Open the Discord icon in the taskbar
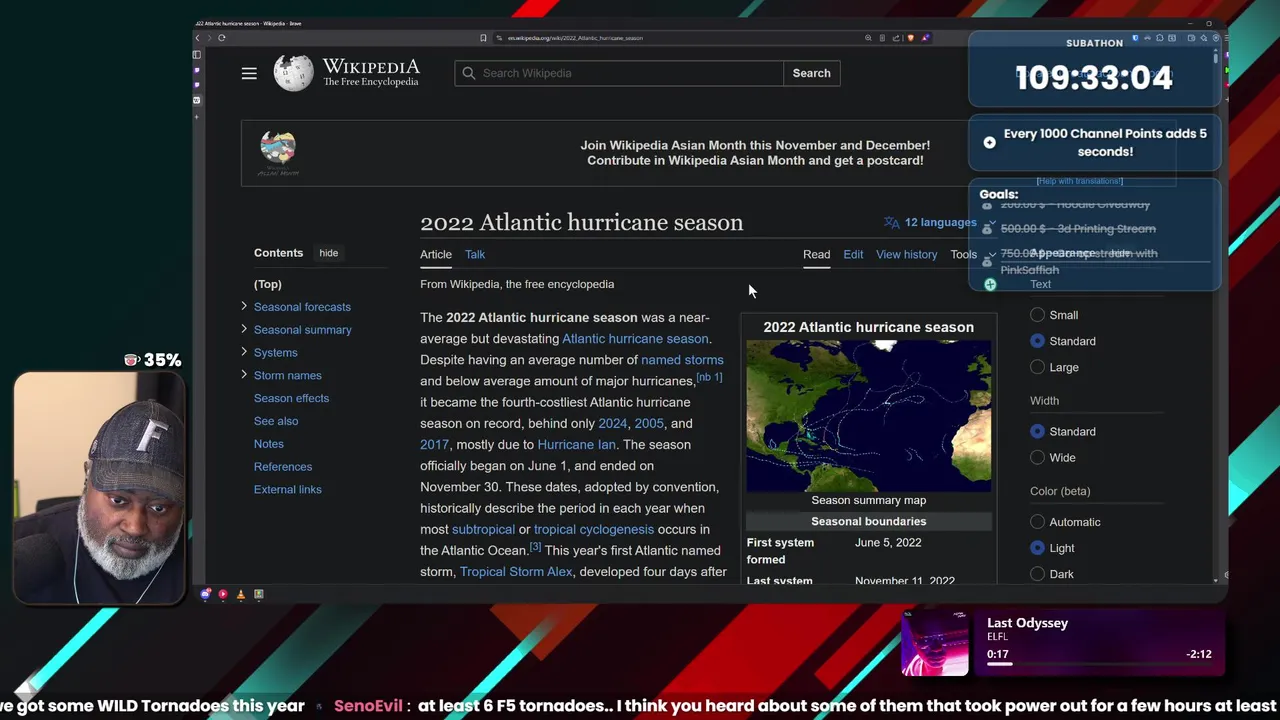 click(205, 594)
